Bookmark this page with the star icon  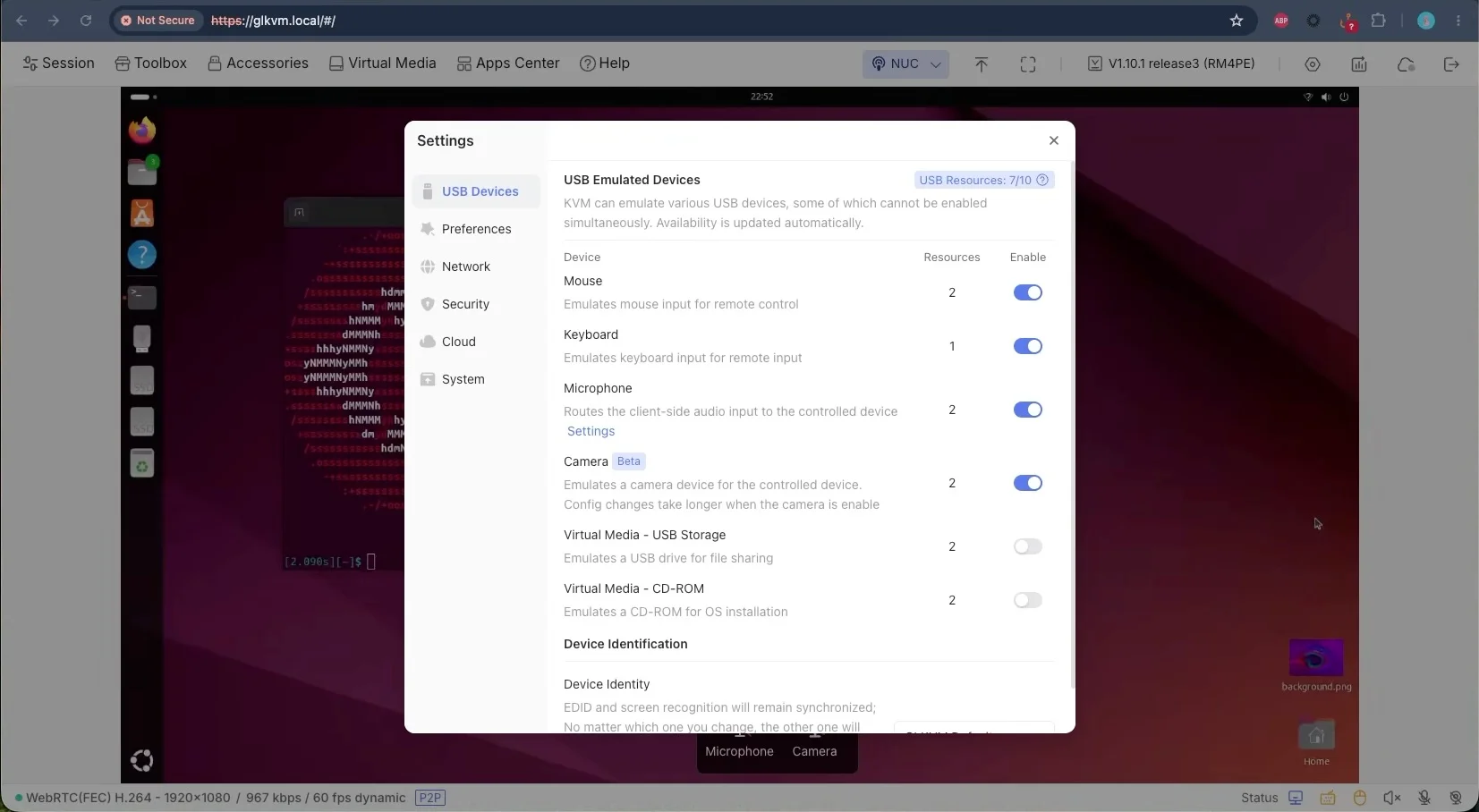click(1237, 21)
